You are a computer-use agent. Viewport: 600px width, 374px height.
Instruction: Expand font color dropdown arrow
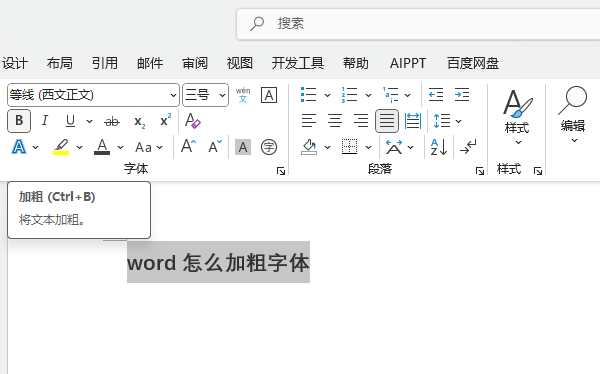(x=121, y=147)
